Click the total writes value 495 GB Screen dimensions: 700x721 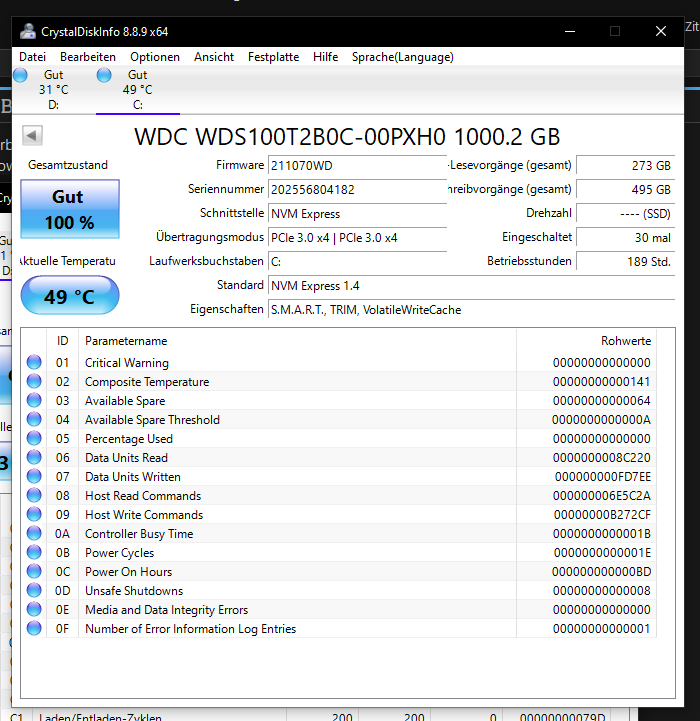625,189
